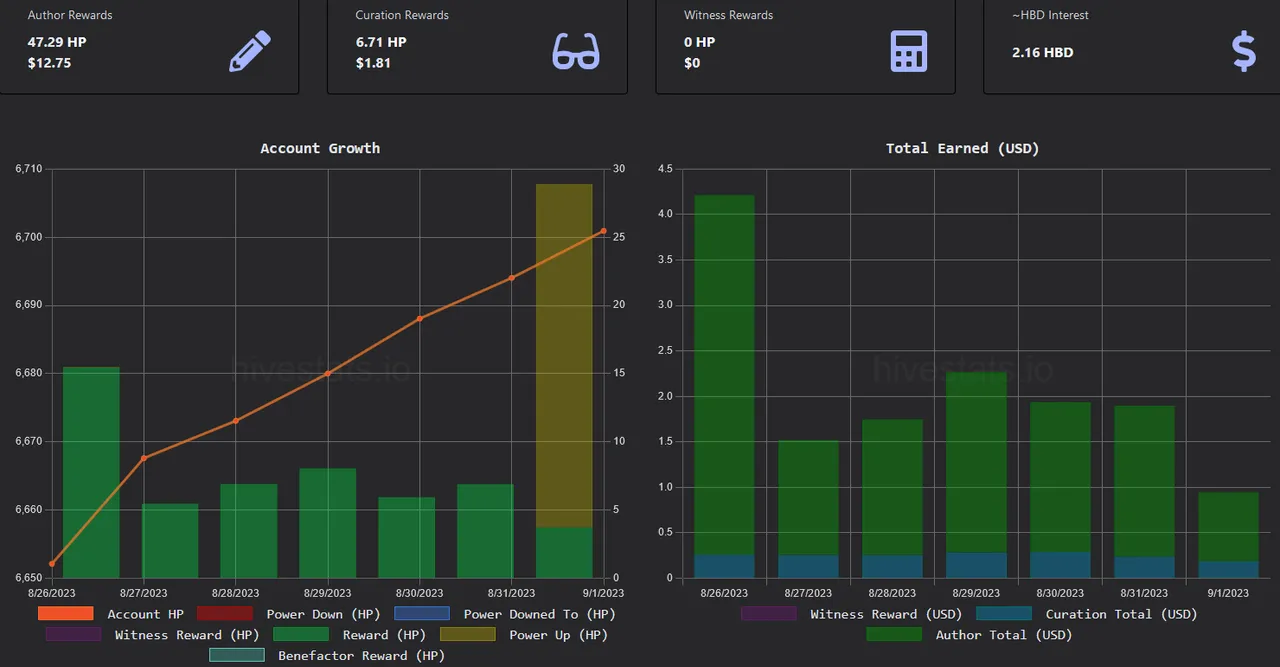The width and height of the screenshot is (1280, 667).
Task: Click the Author Rewards pencil icon
Action: point(249,52)
